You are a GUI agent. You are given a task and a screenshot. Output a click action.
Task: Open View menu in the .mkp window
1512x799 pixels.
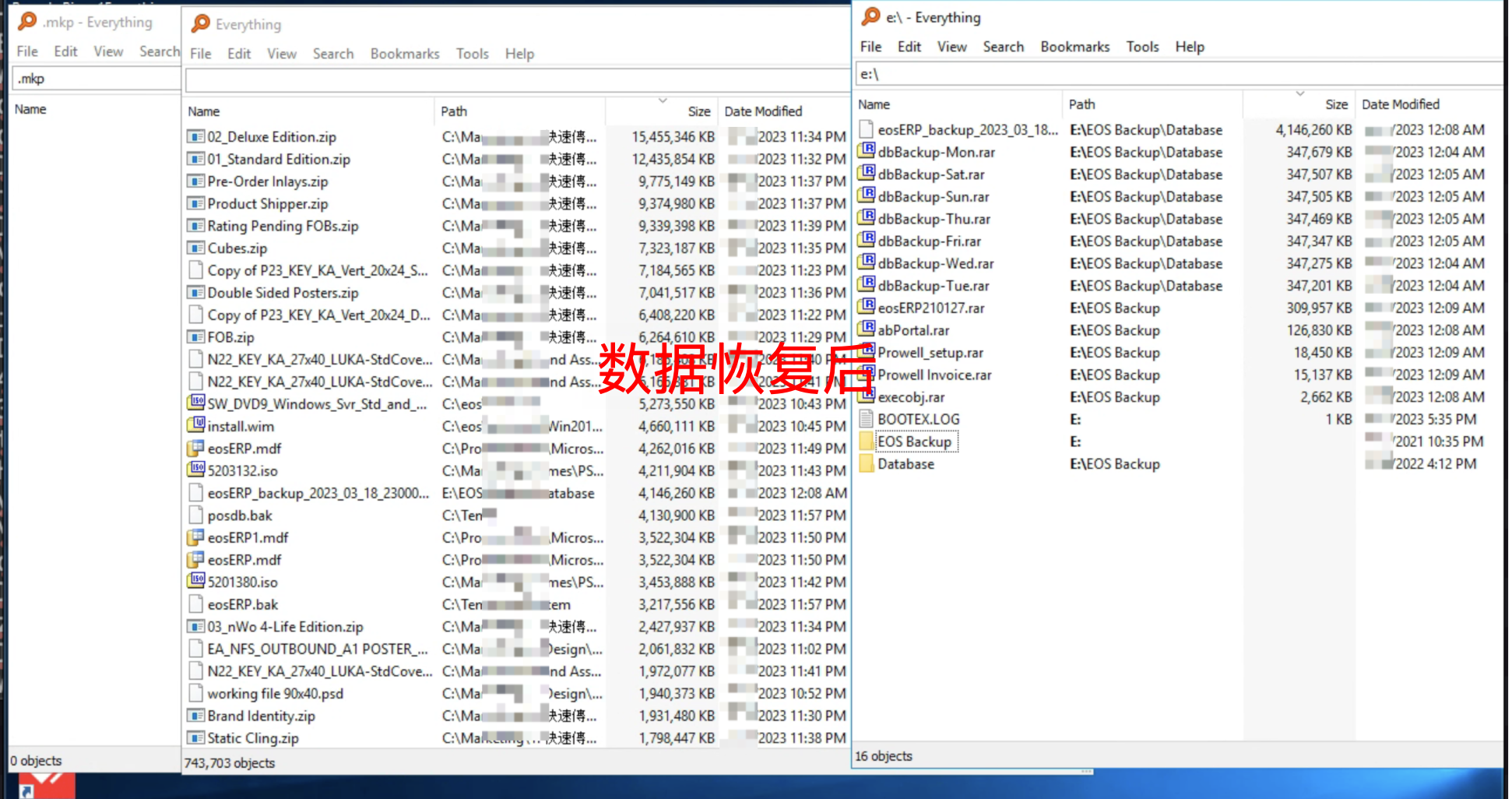click(x=108, y=51)
